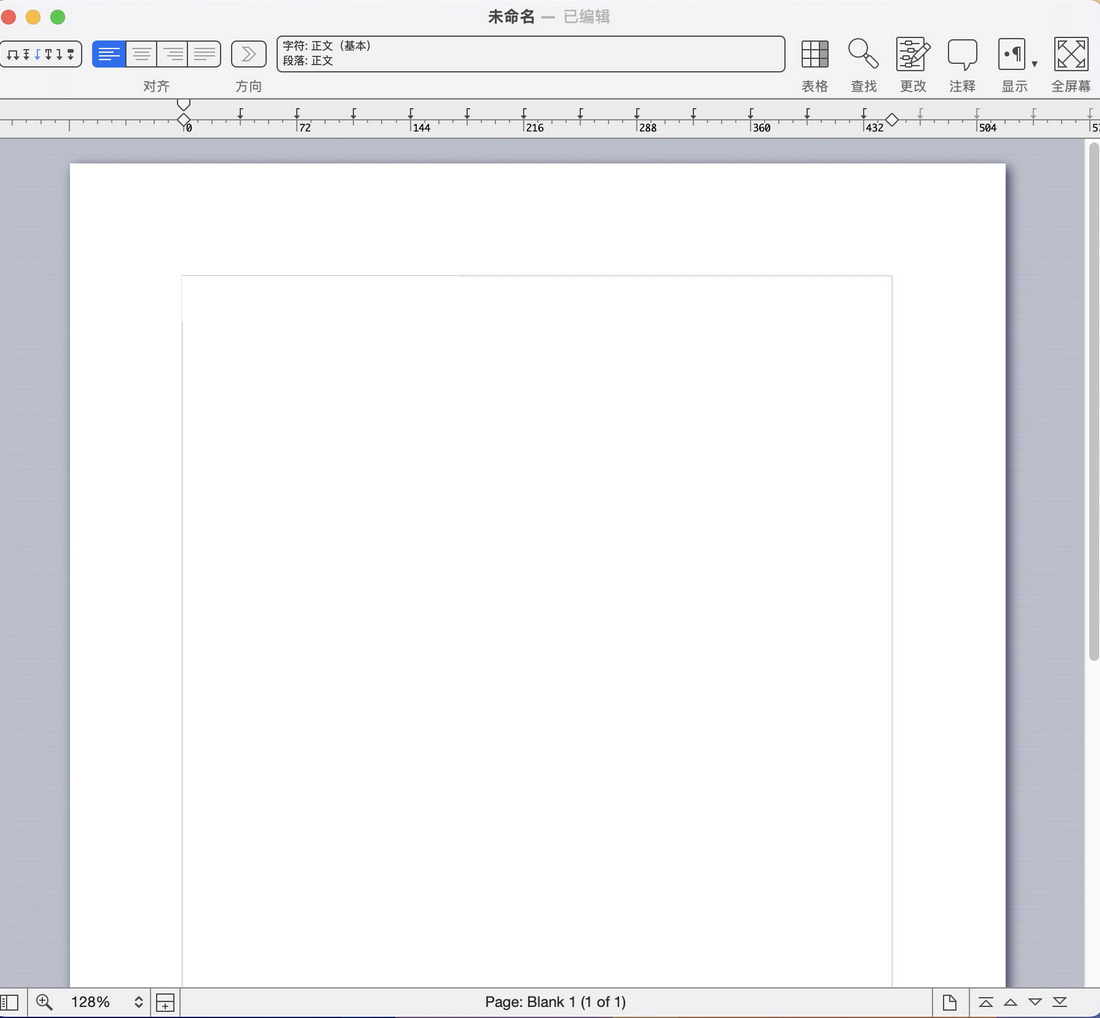
Task: Open the 更改 track changes tool
Action: (913, 54)
